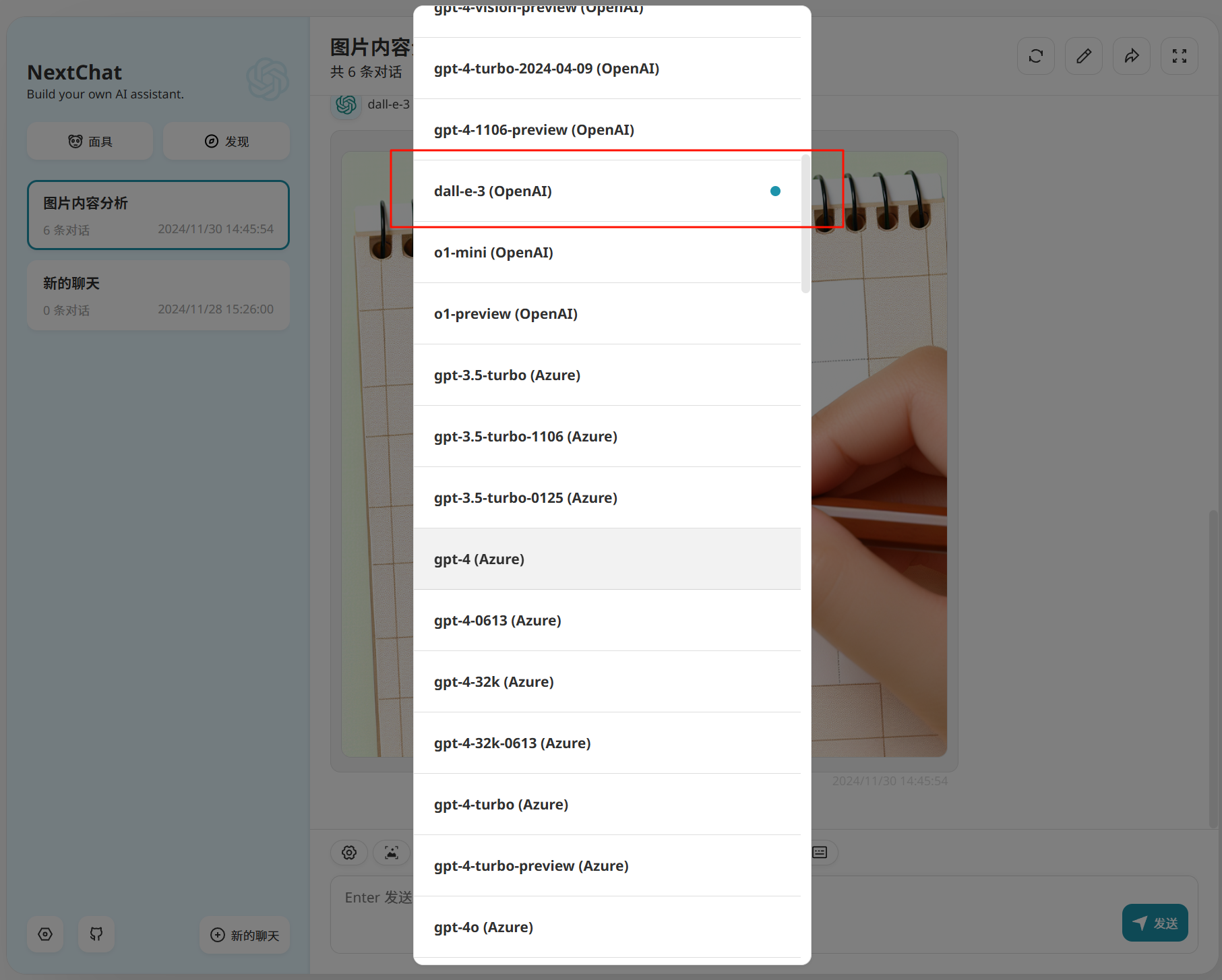Select gpt-4o (Azure) model
The image size is (1222, 980).
click(x=607, y=927)
